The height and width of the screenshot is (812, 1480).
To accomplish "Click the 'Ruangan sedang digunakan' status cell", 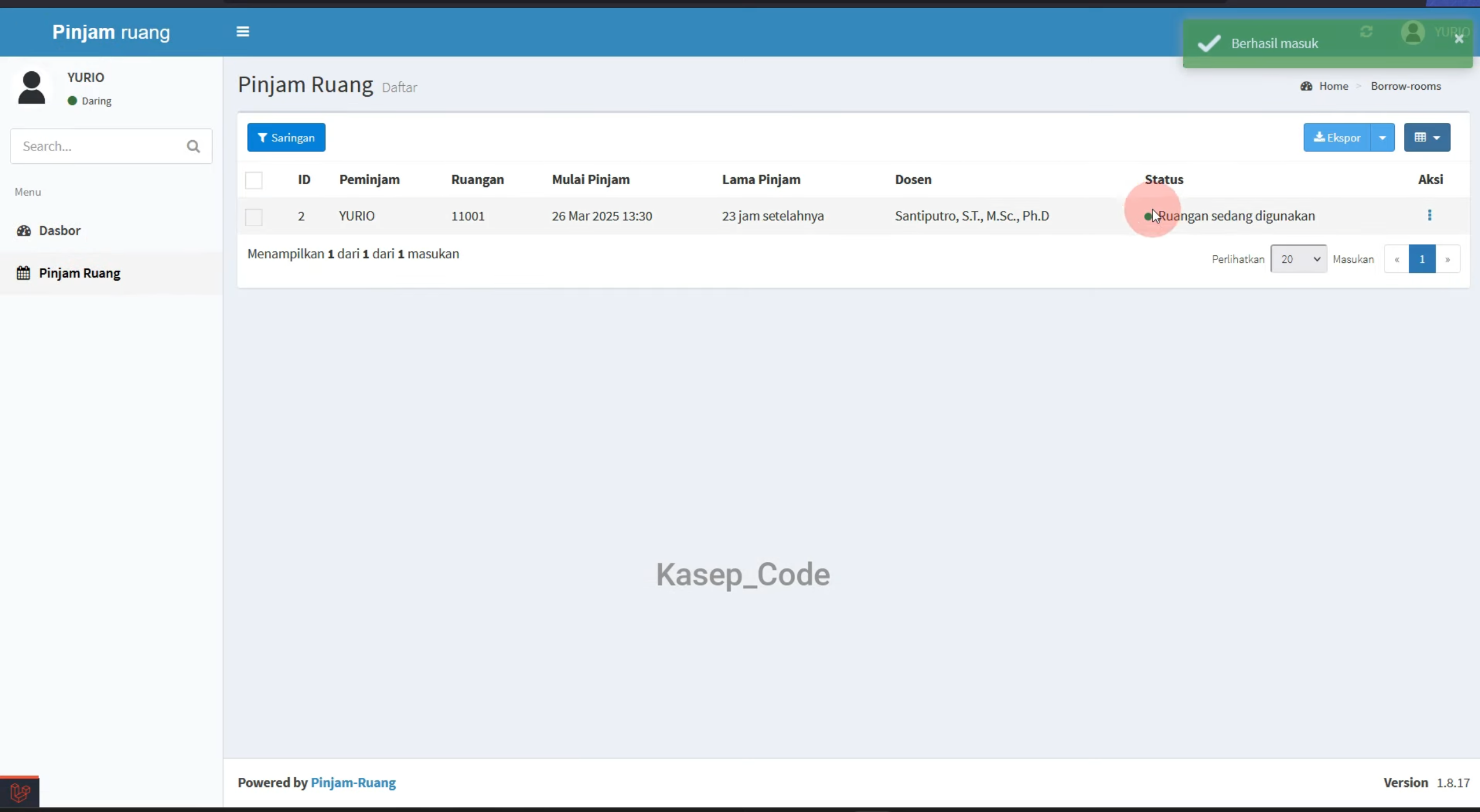I will coord(1230,216).
